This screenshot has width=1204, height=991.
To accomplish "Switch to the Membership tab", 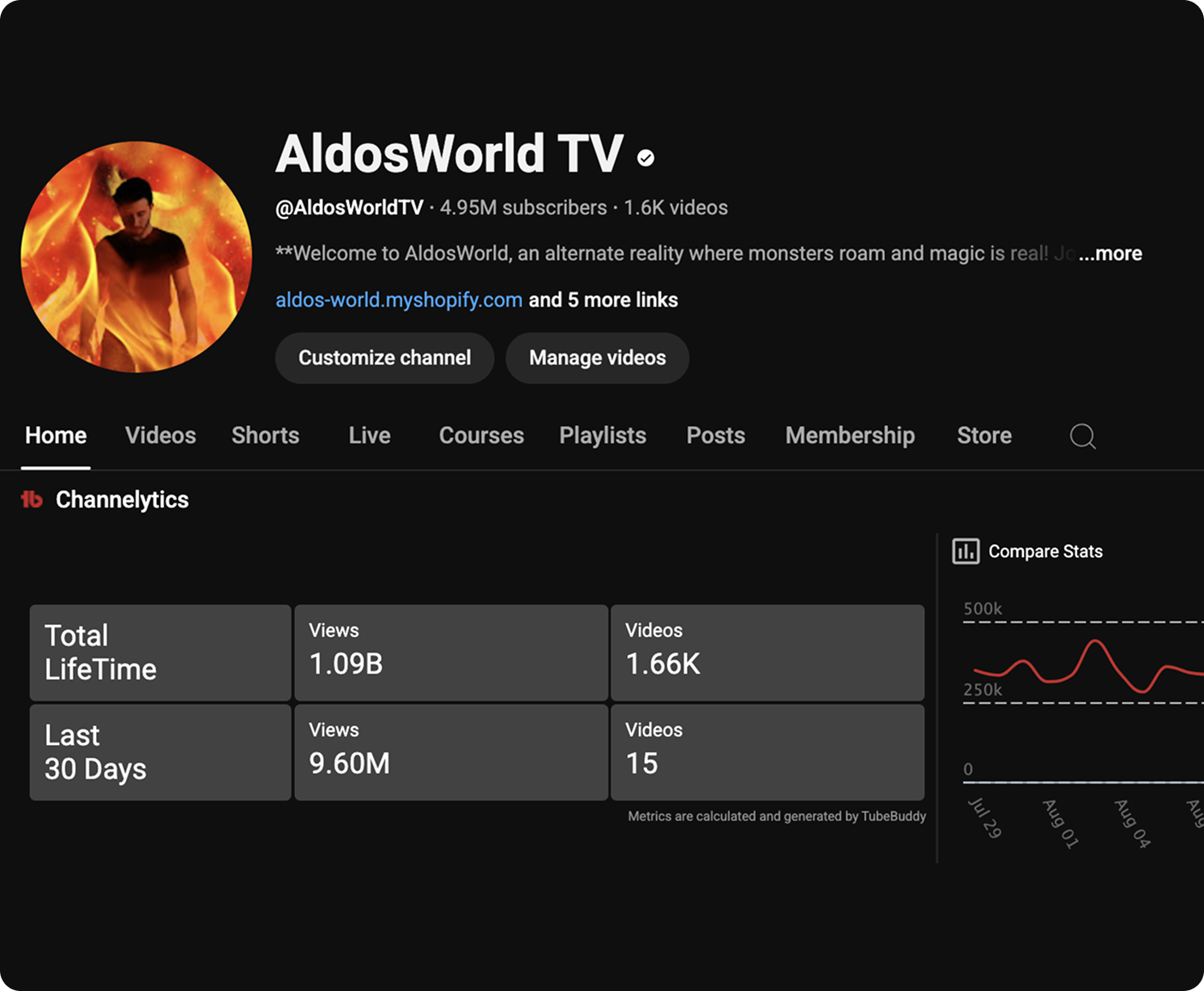I will tap(850, 435).
